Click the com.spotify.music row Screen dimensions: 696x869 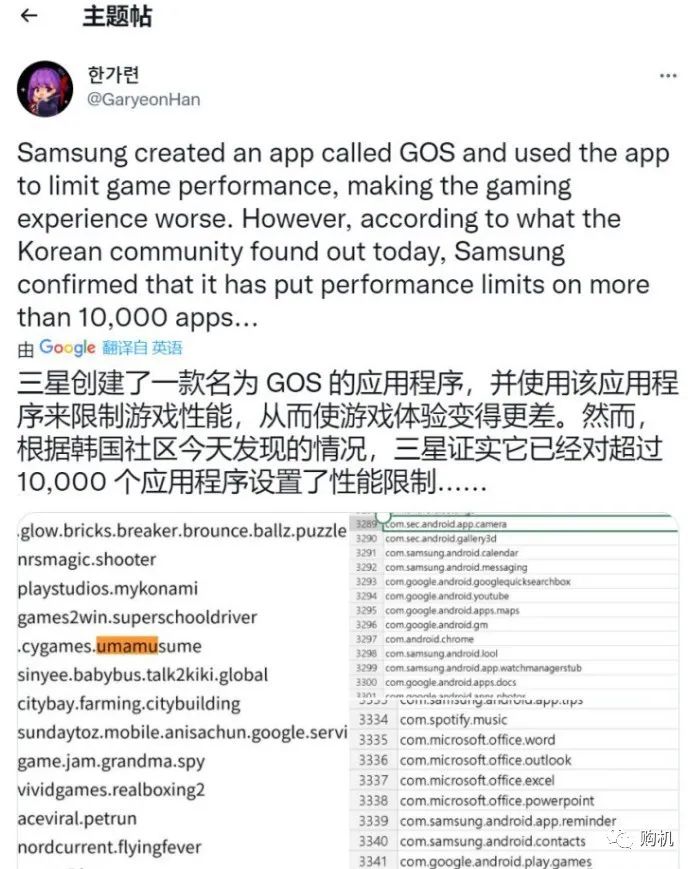coord(514,720)
